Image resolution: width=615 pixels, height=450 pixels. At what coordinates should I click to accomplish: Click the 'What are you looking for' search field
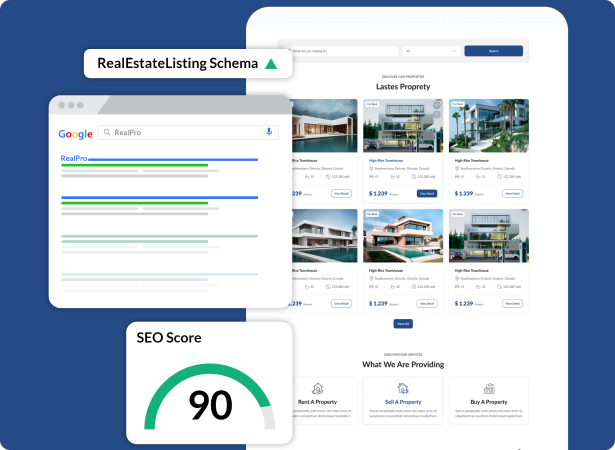click(x=340, y=51)
